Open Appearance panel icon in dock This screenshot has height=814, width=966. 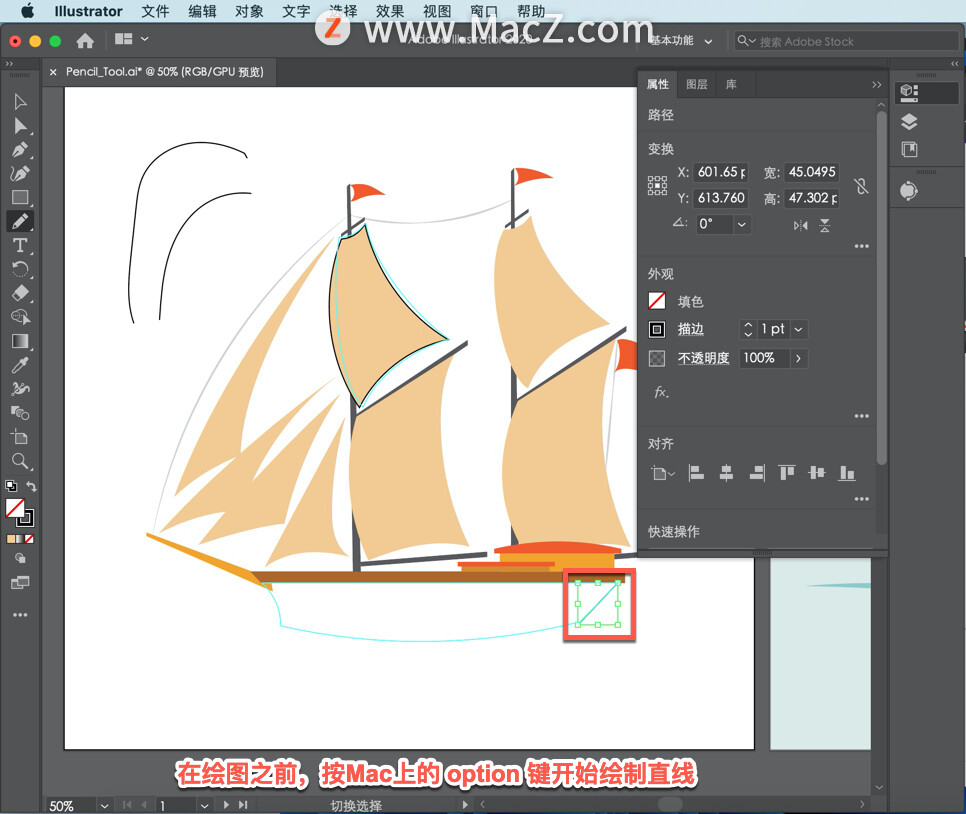(x=909, y=190)
